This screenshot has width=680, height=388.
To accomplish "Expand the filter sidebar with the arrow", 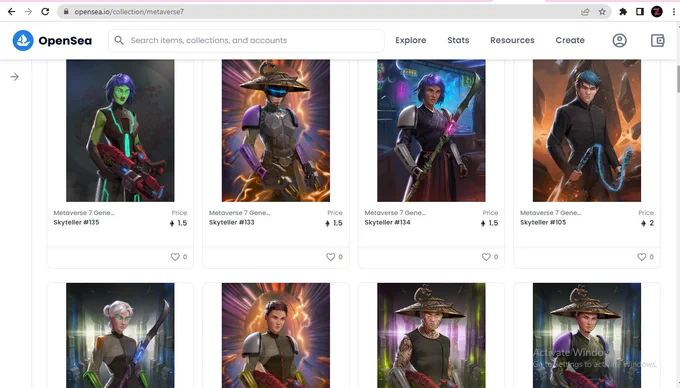I will coord(15,77).
